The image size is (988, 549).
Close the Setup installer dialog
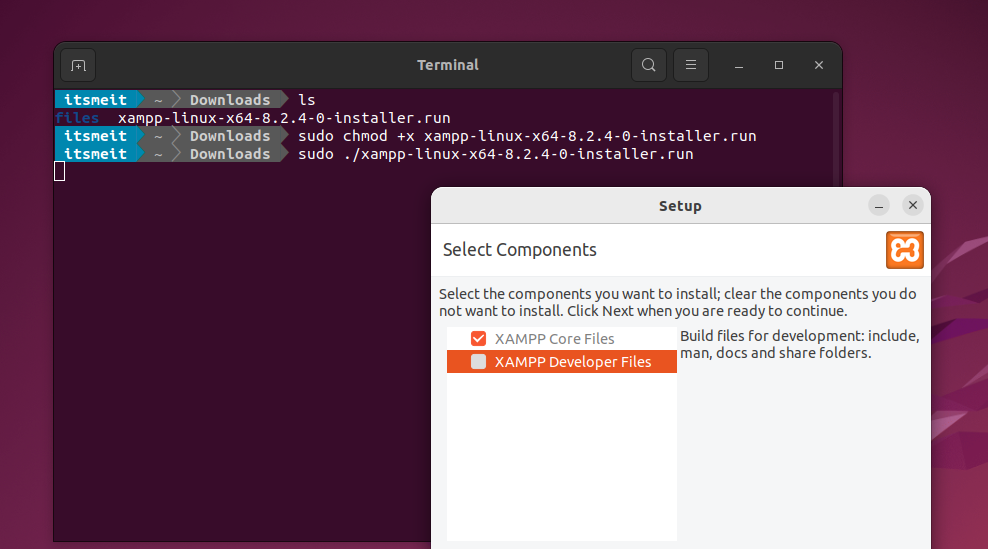912,205
